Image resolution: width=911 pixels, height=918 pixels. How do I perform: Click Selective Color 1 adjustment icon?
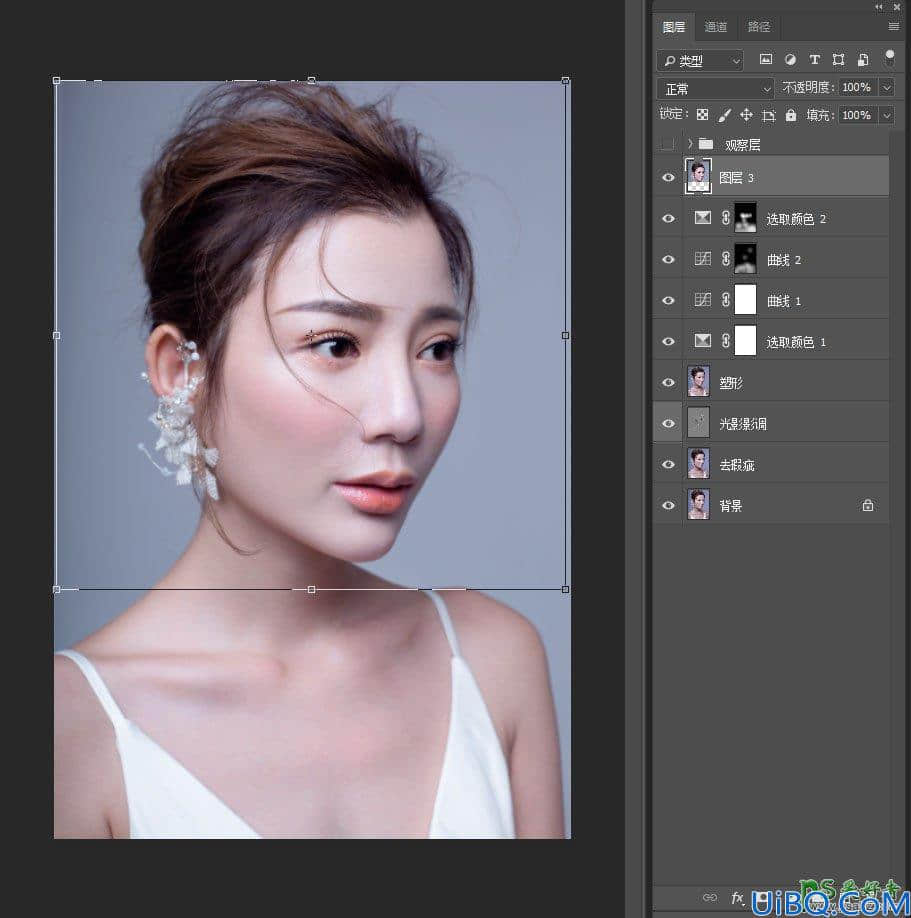pyautogui.click(x=703, y=341)
